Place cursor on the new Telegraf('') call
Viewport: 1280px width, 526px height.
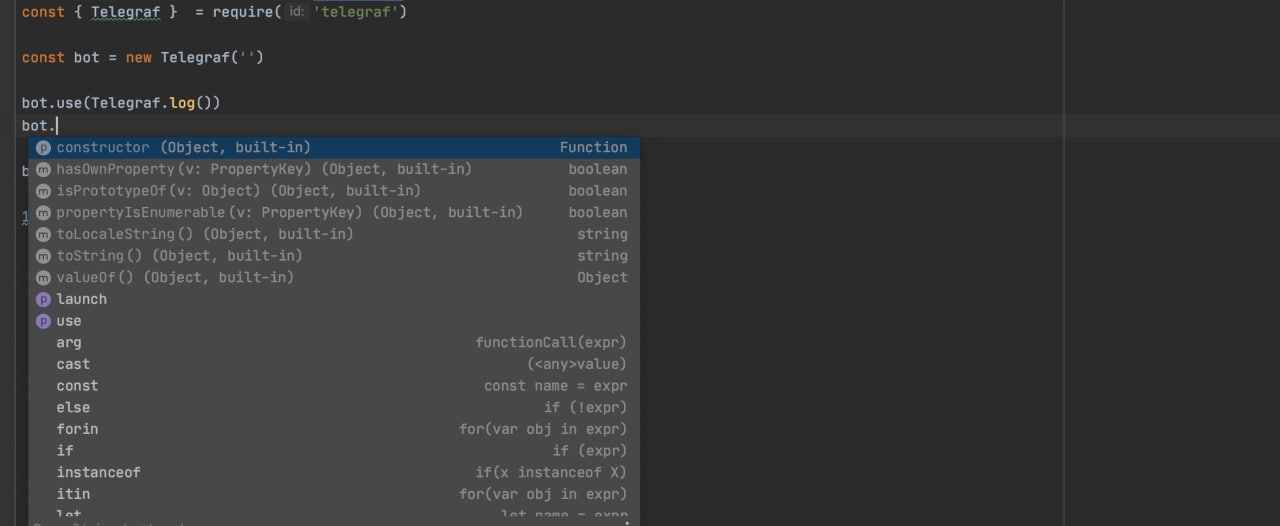(x=194, y=57)
